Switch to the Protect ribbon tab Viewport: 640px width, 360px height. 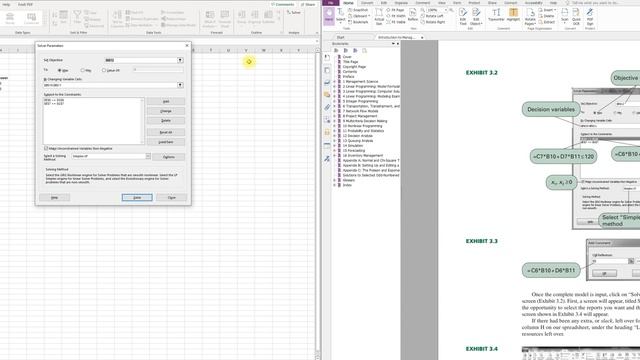pyautogui.click(x=474, y=3)
